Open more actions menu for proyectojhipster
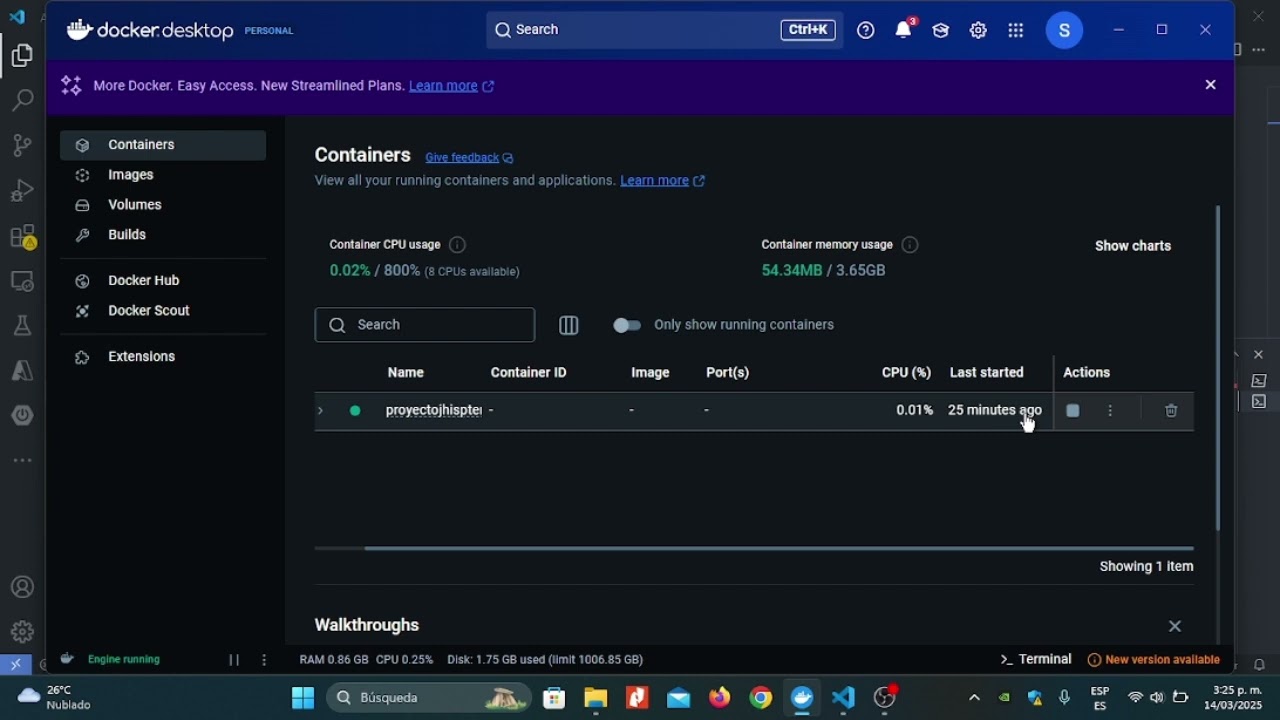1280x720 pixels. point(1110,411)
